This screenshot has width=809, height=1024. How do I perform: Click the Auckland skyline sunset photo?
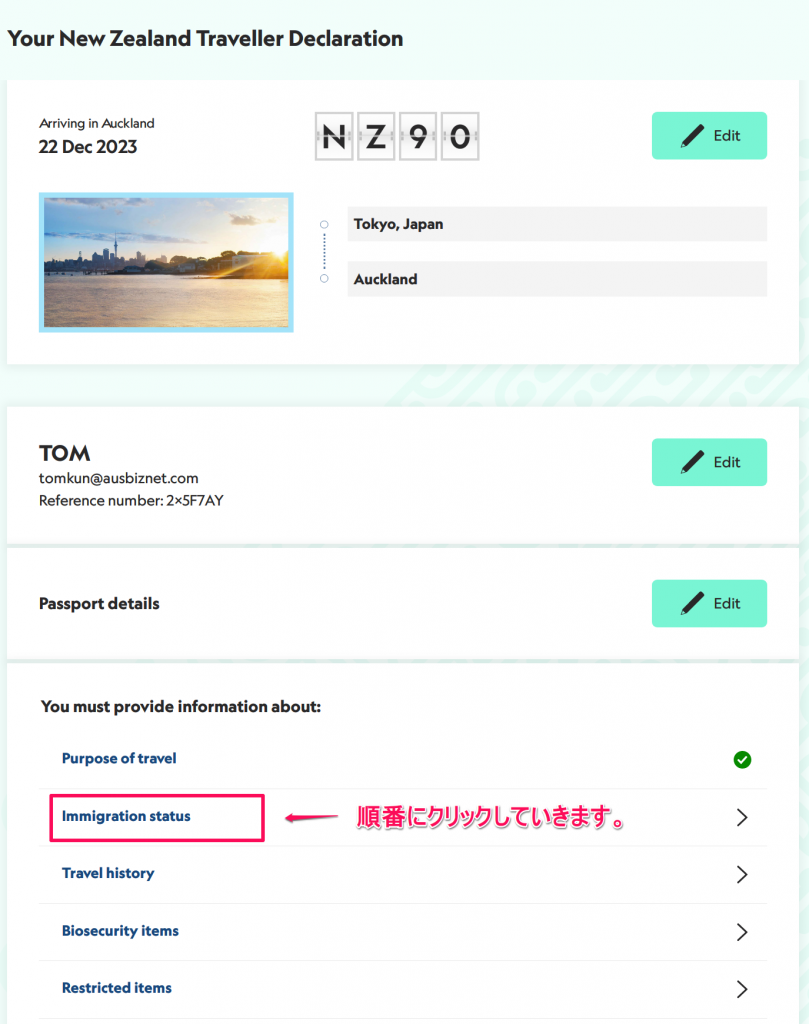click(x=166, y=263)
